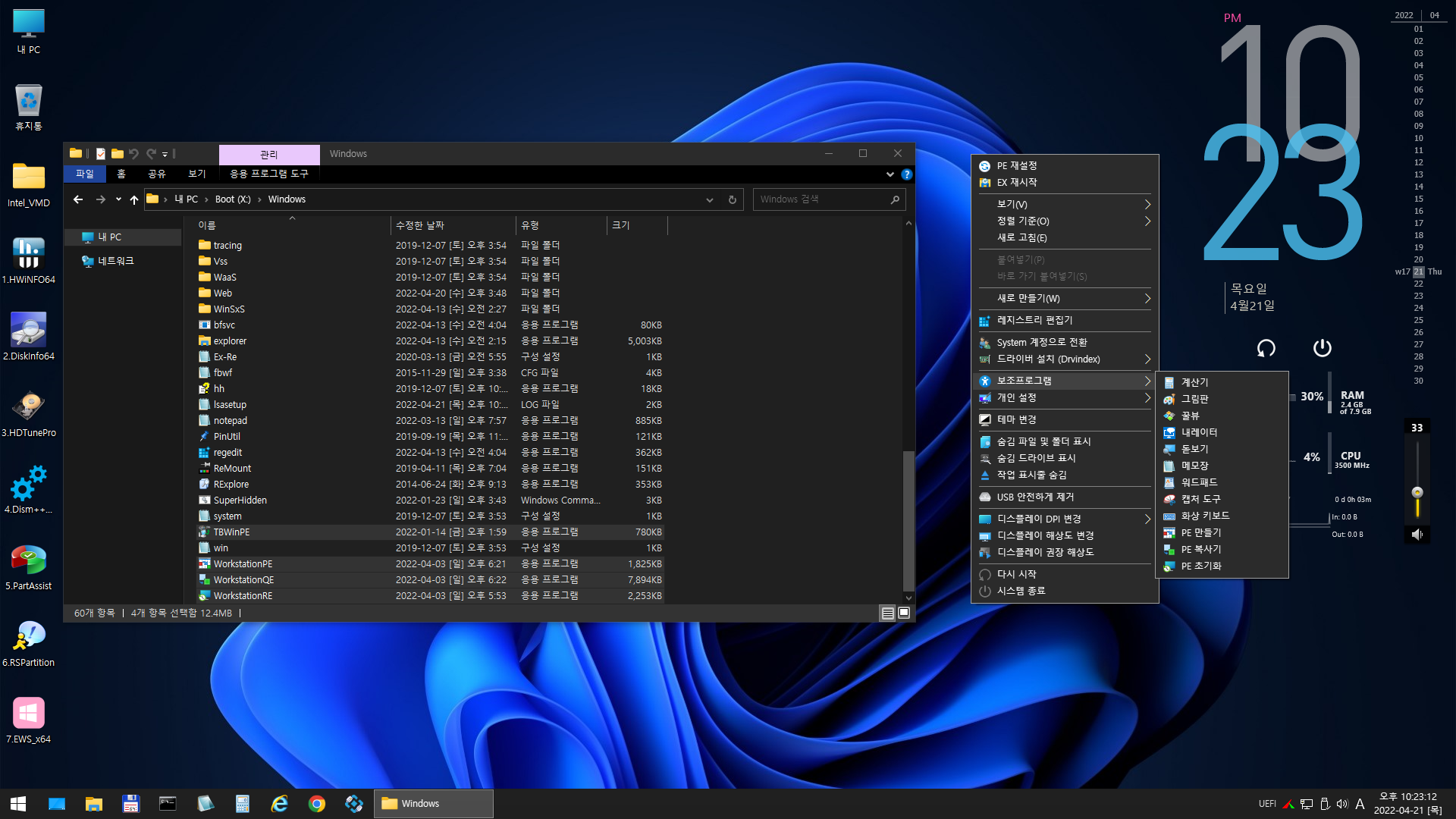This screenshot has width=1456, height=819.
Task: Open the 5.PartAssist desktop shortcut
Action: 29,566
